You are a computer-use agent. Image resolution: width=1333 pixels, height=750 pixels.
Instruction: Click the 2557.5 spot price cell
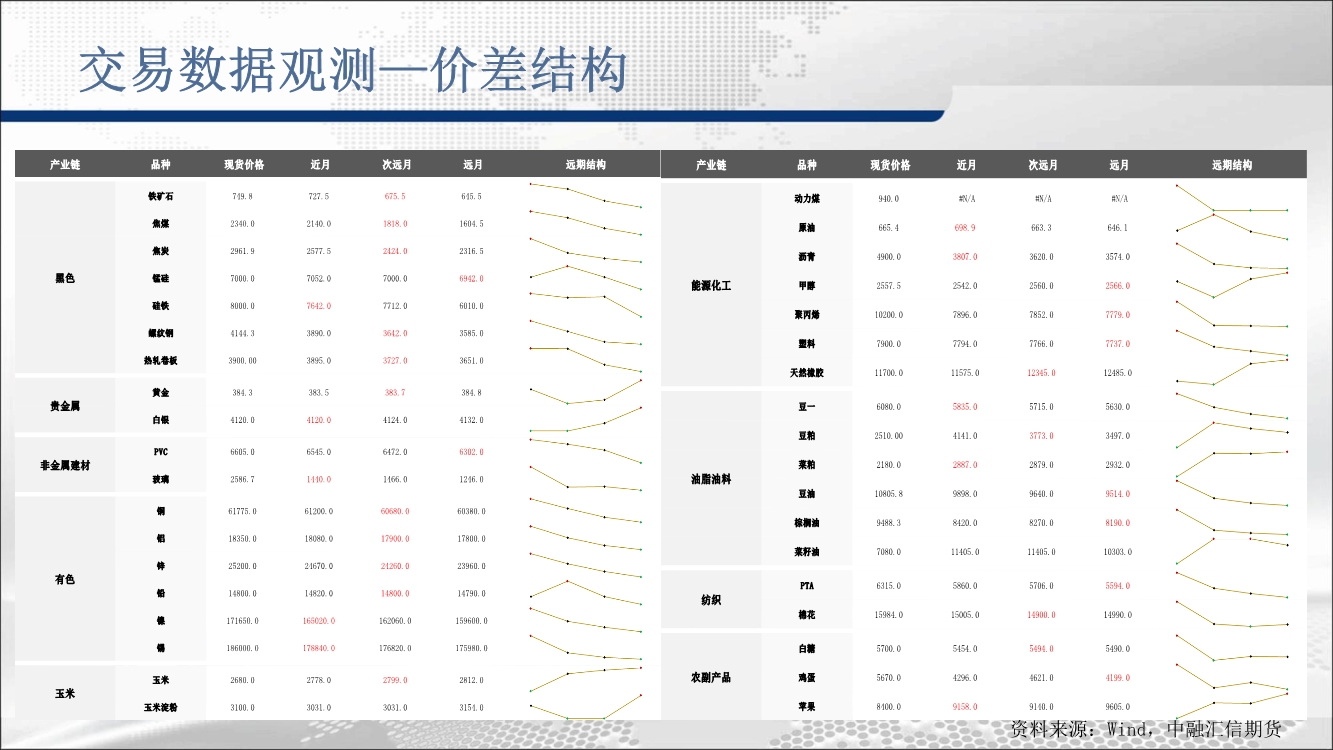pyautogui.click(x=888, y=286)
